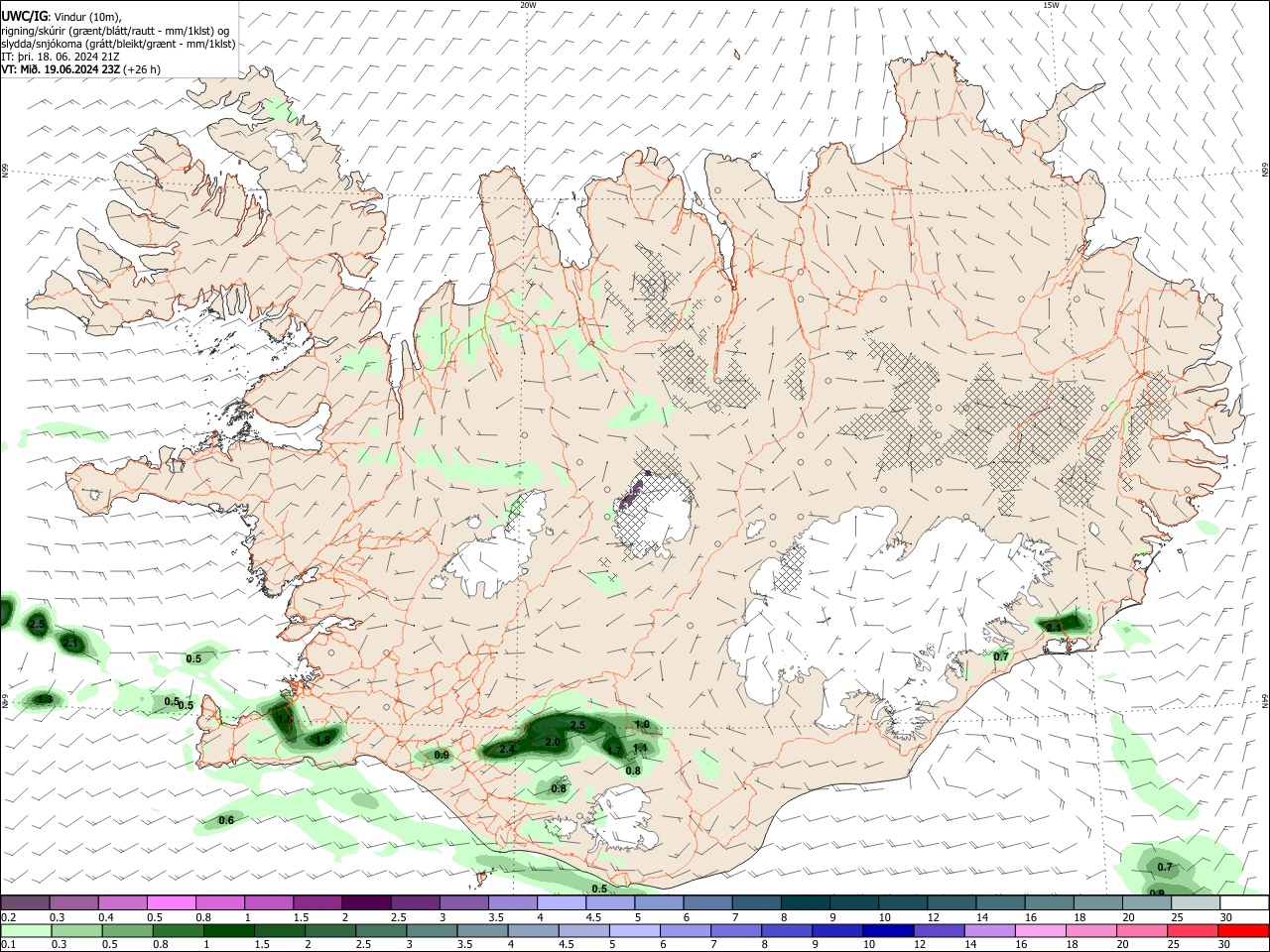1270x952 pixels.
Task: Select the initial time 'IT: þri. 18. 06. 2024 21Z'
Action: [x=61, y=57]
